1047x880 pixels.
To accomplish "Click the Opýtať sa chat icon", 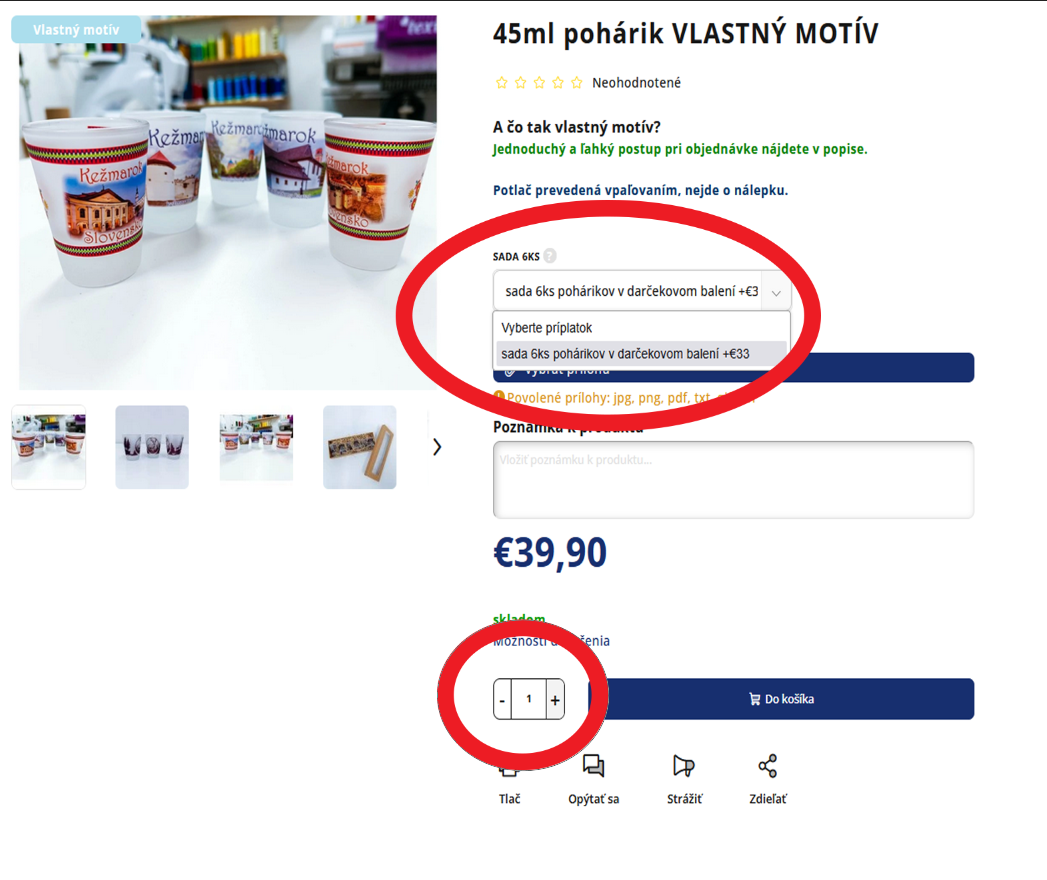I will pyautogui.click(x=593, y=766).
